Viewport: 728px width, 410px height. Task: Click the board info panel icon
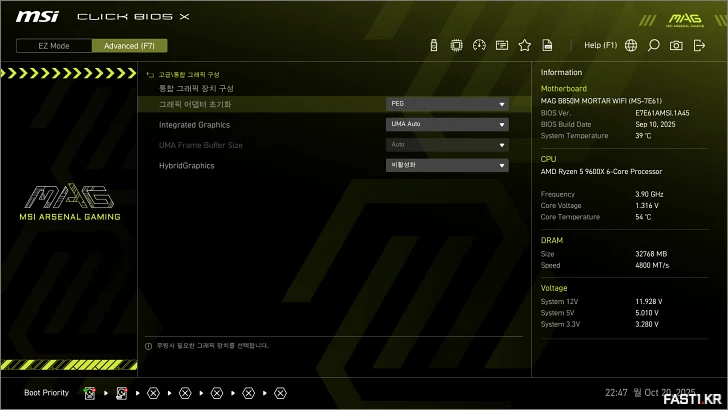point(502,46)
